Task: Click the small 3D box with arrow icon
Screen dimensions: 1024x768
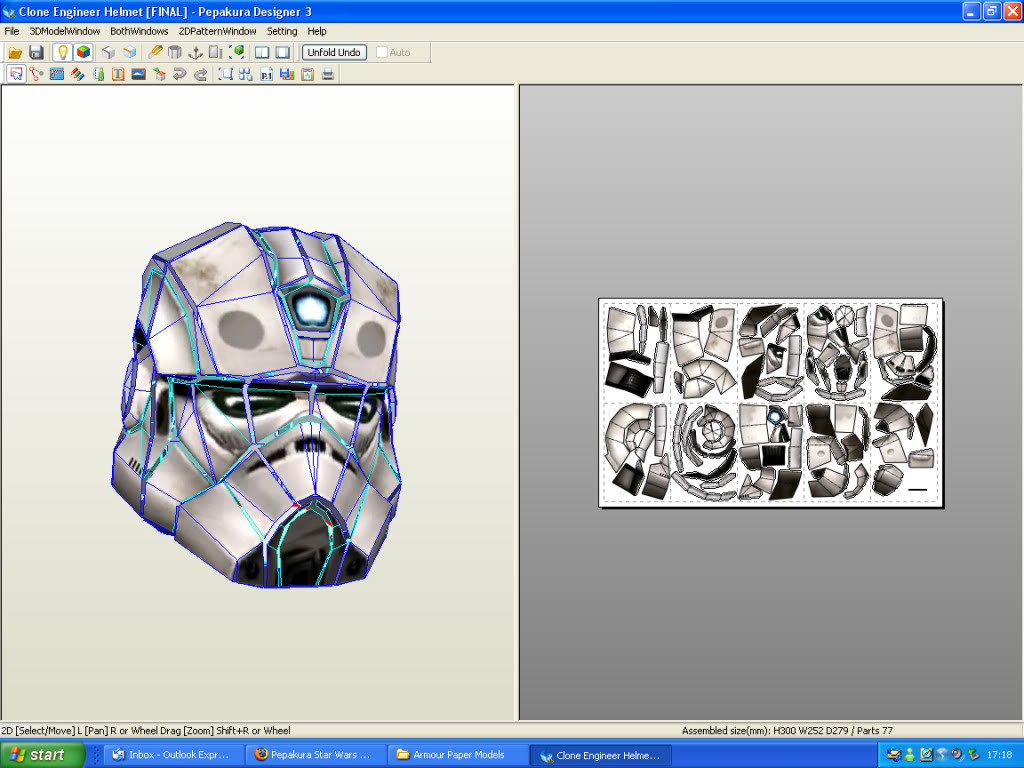Action: click(x=159, y=74)
